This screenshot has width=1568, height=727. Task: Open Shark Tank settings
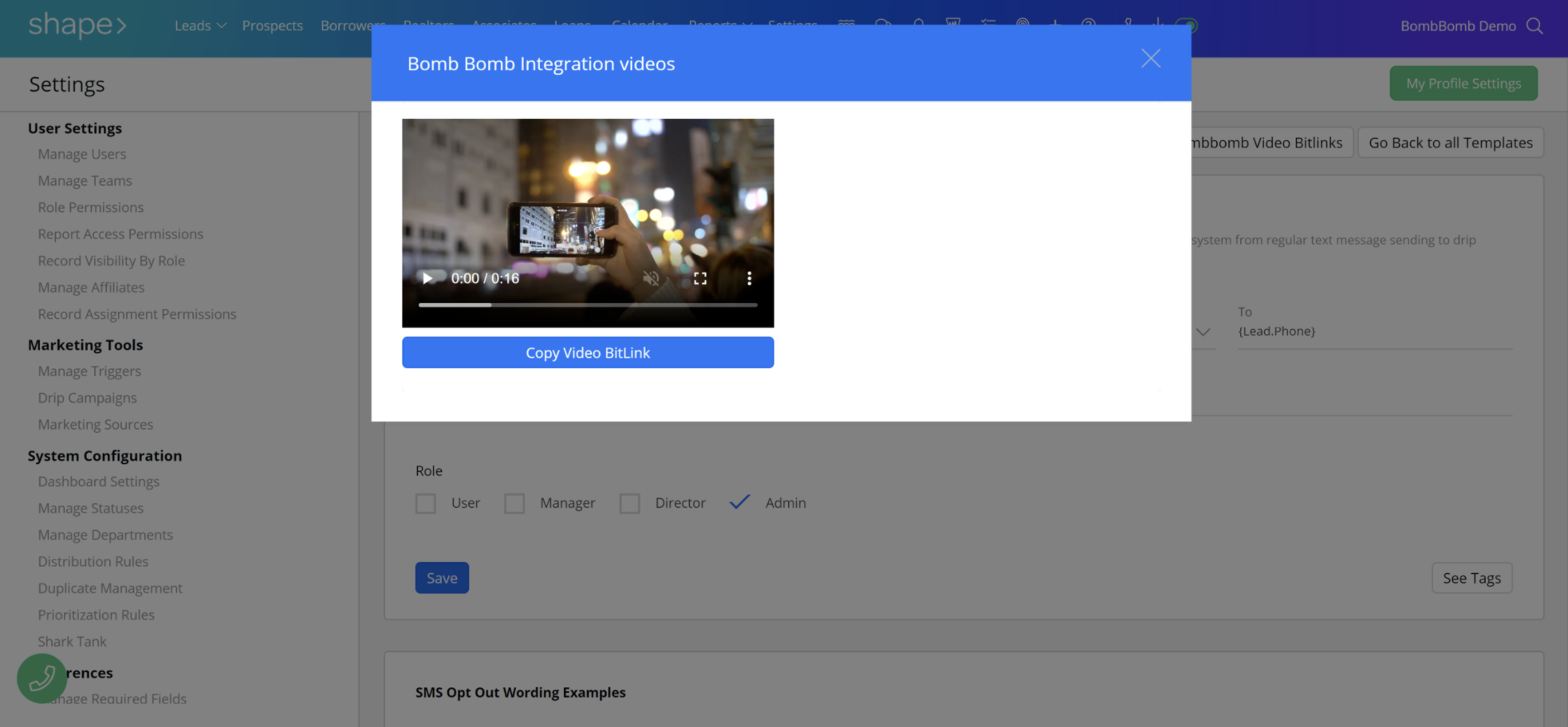(x=72, y=642)
